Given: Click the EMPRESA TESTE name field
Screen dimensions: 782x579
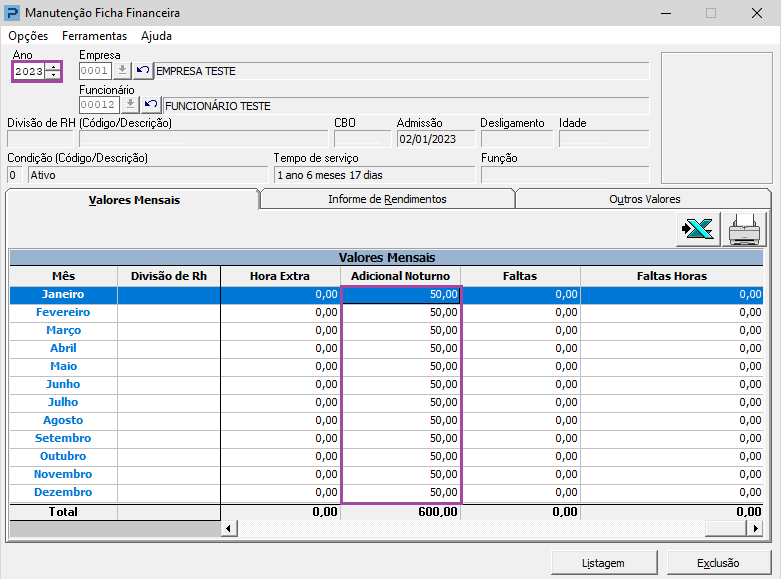Looking at the screenshot, I should 402,71.
